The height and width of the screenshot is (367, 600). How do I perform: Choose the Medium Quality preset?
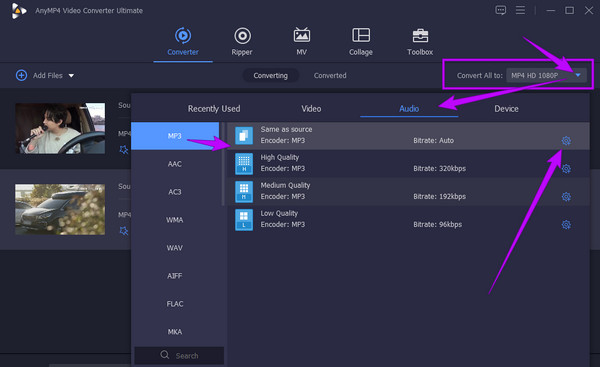408,191
